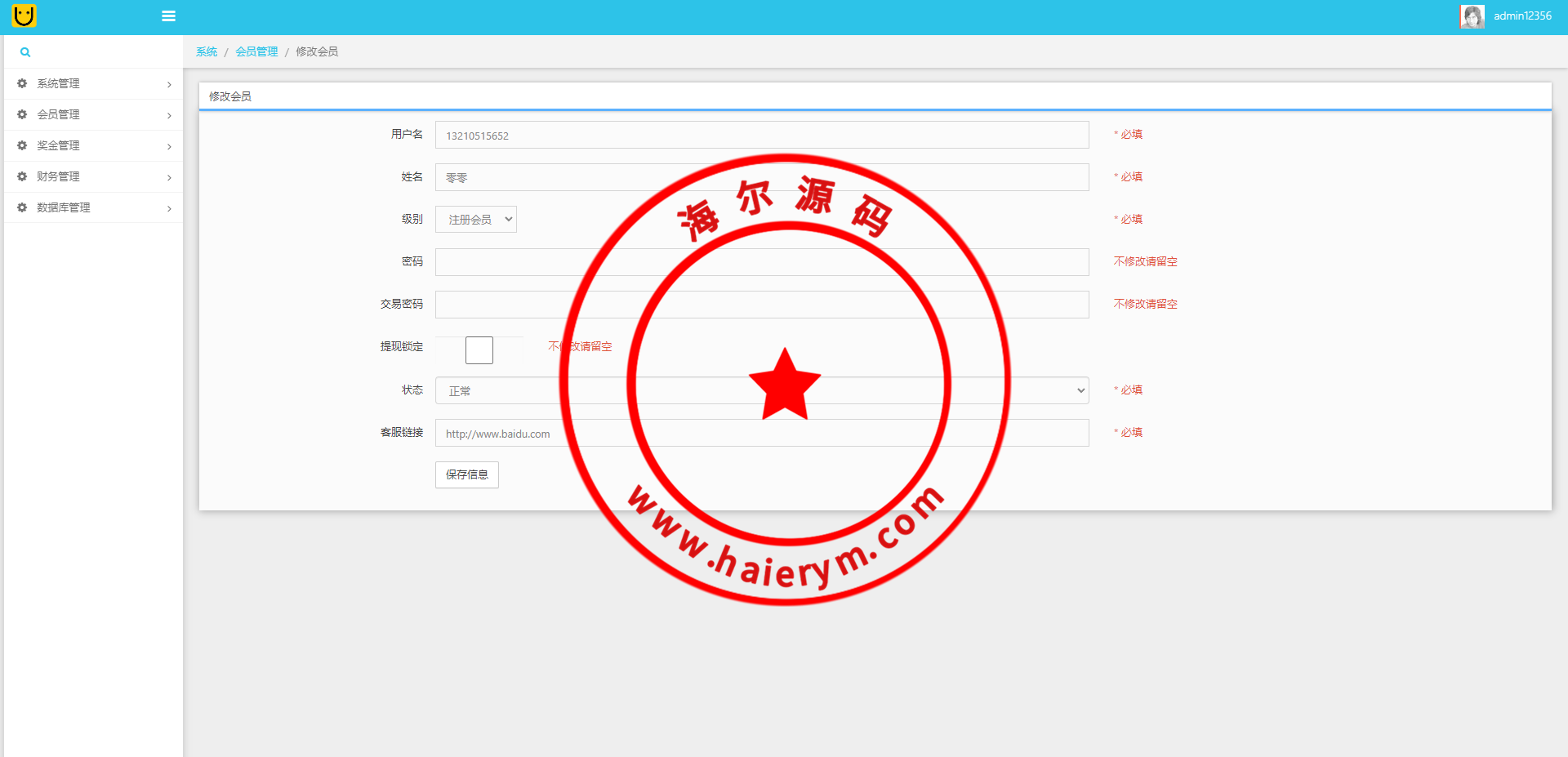Click the 保存信息 button
1568x757 pixels.
coord(466,474)
